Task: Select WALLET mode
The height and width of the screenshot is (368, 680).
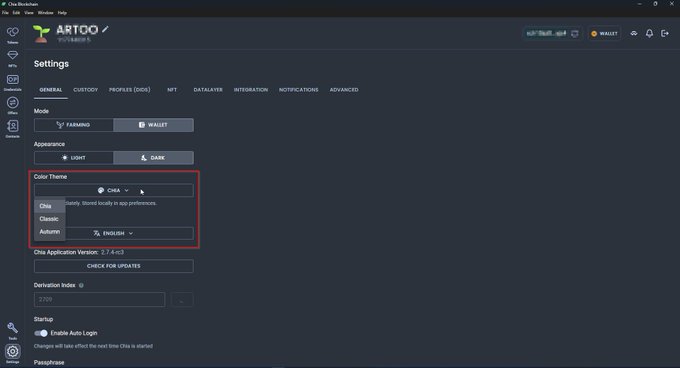Action: [154, 125]
